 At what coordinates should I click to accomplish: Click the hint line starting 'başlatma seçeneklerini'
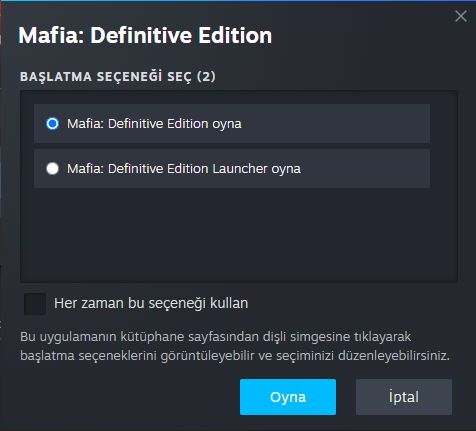[235, 356]
